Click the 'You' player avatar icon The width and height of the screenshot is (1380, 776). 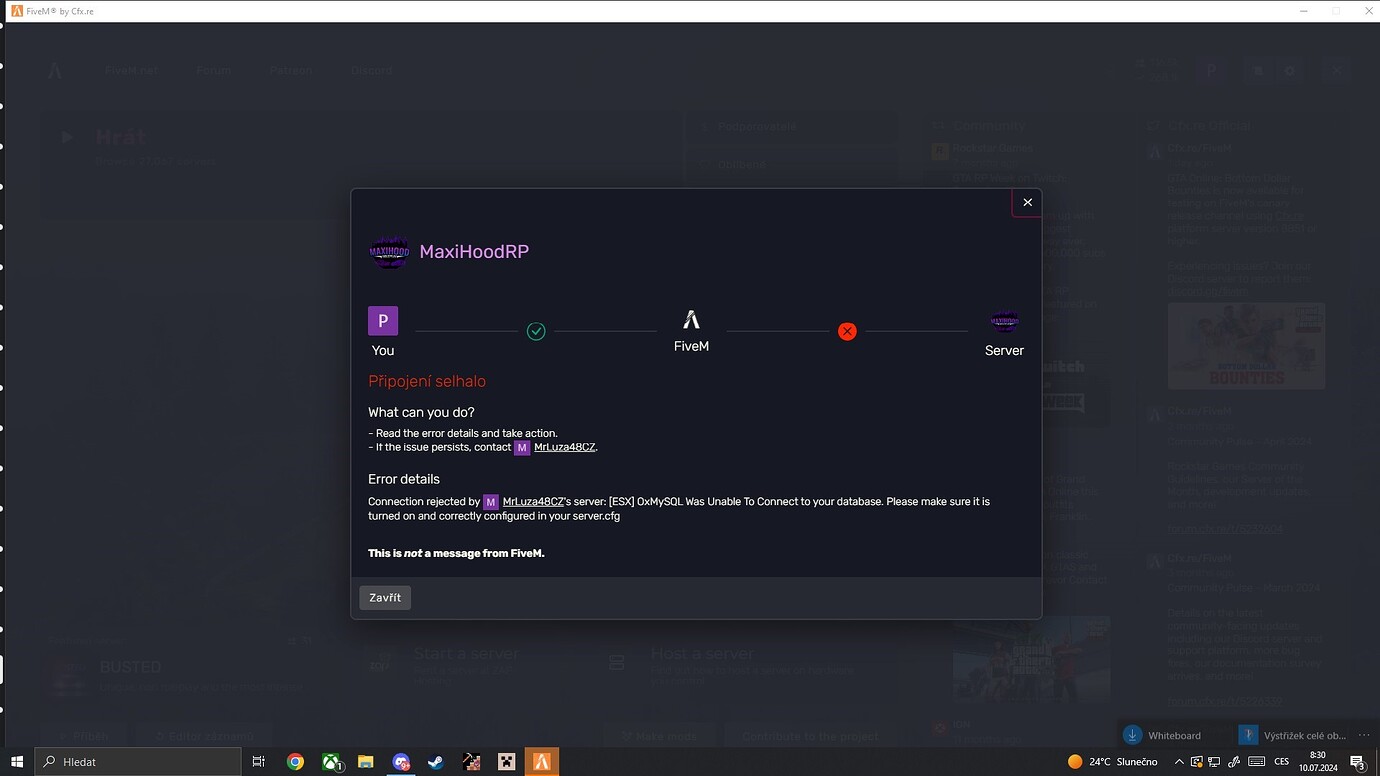(383, 320)
